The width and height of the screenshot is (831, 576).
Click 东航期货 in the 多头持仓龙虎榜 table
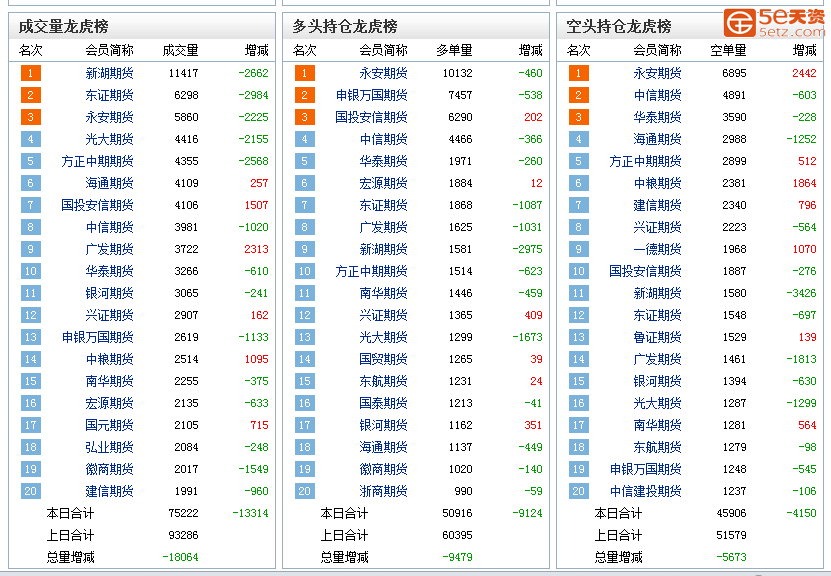[383, 381]
